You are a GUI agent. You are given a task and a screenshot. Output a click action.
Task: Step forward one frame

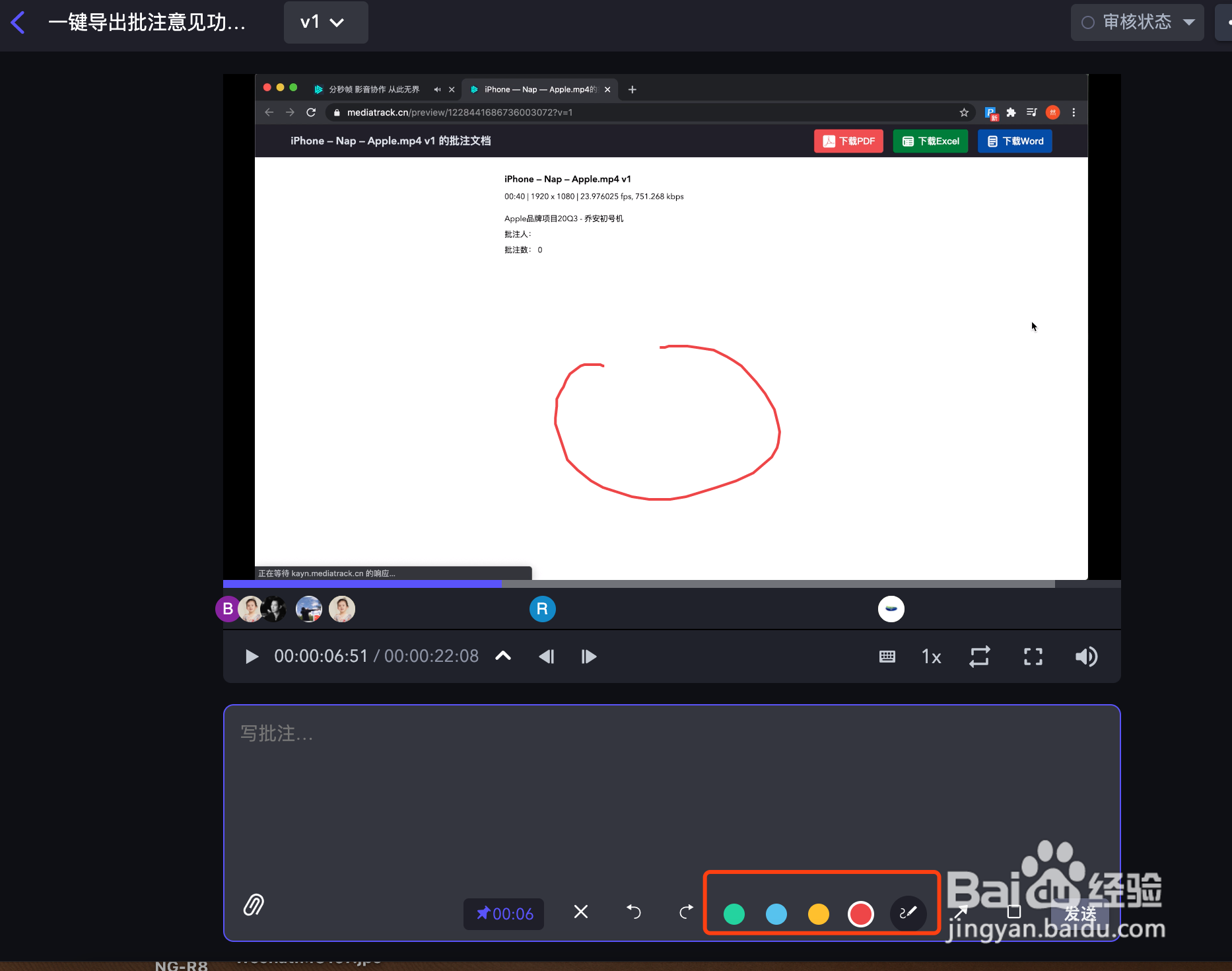[589, 657]
